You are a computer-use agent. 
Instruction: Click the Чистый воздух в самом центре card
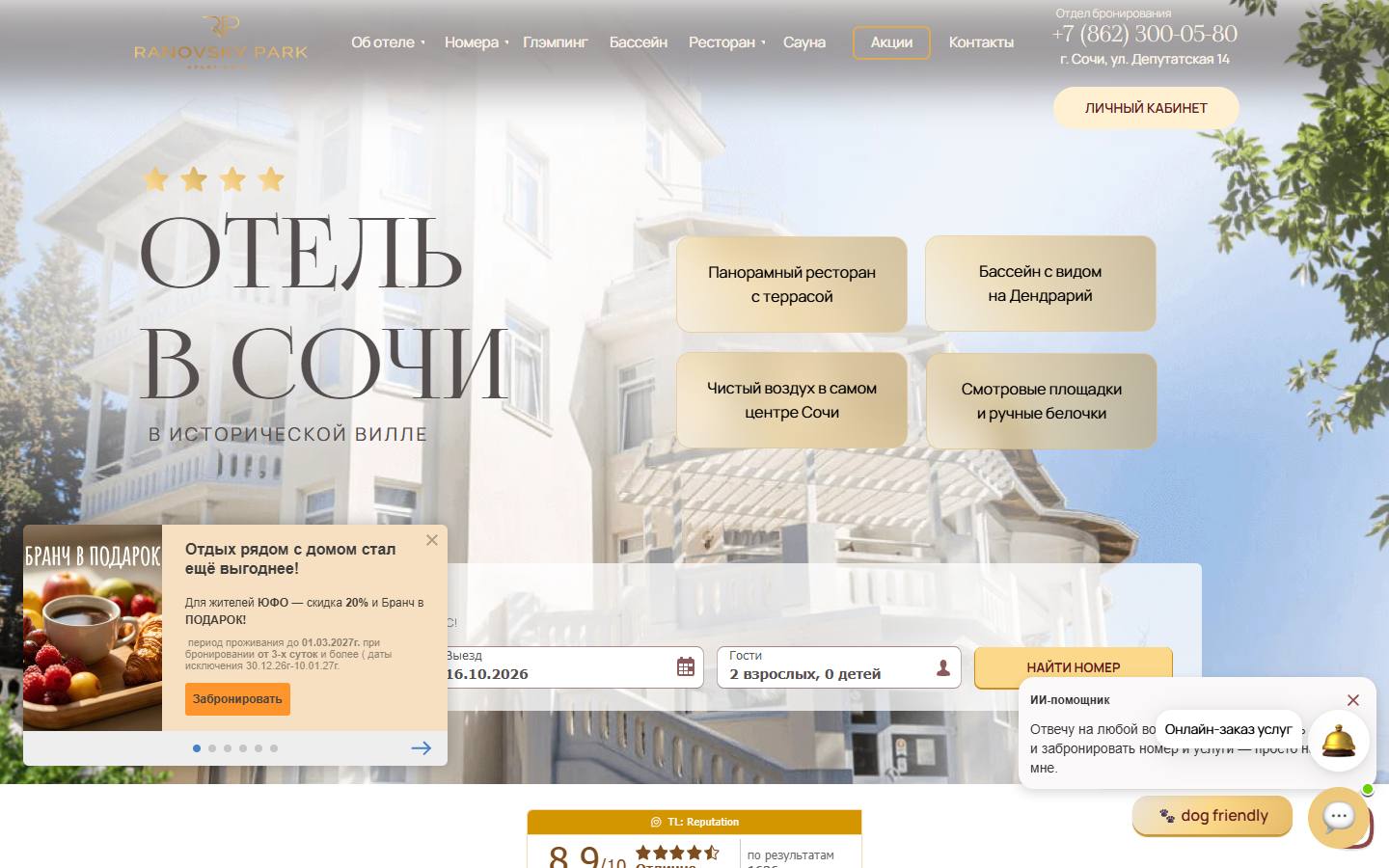point(792,400)
